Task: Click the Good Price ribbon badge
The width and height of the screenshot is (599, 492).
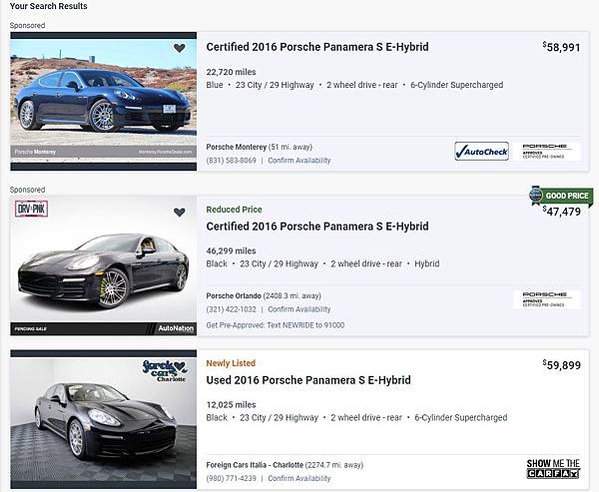Action: coord(561,196)
